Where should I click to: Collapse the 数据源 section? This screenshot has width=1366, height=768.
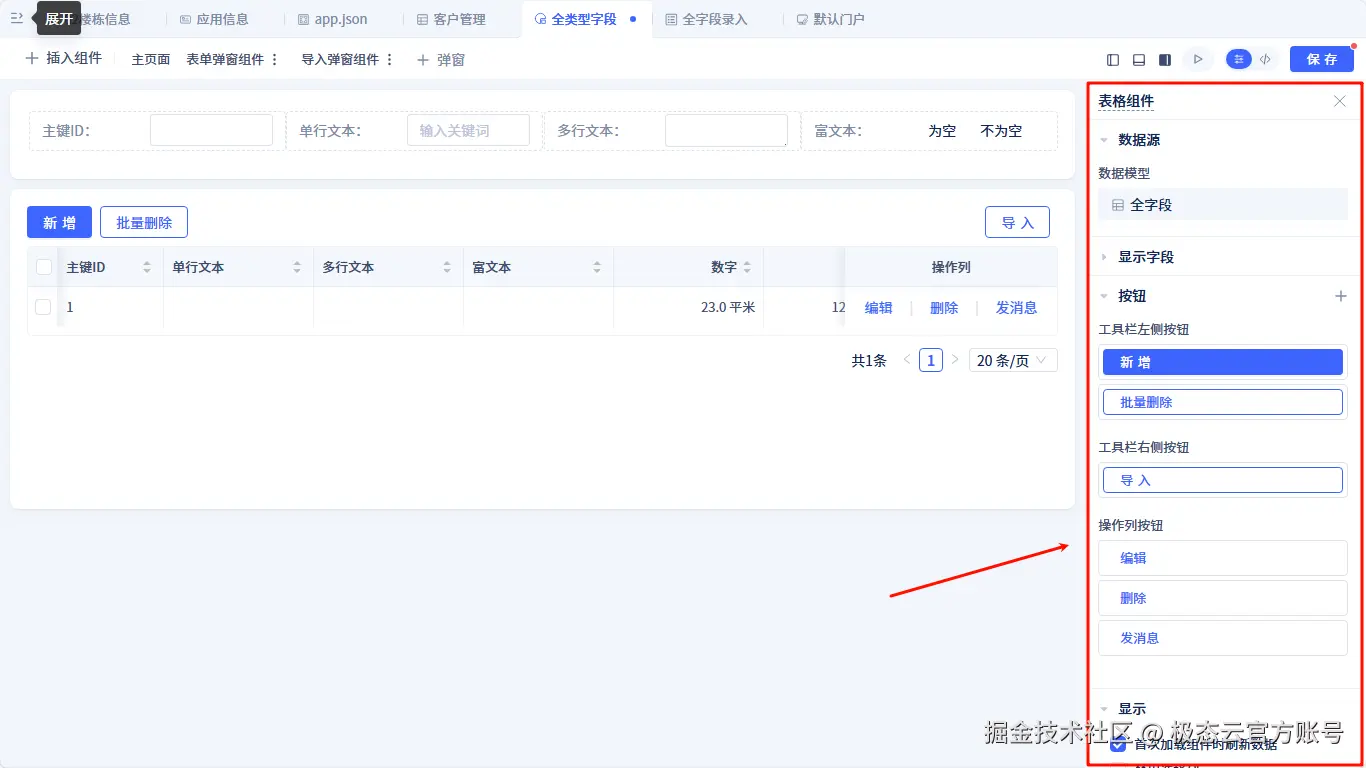[x=1104, y=141]
